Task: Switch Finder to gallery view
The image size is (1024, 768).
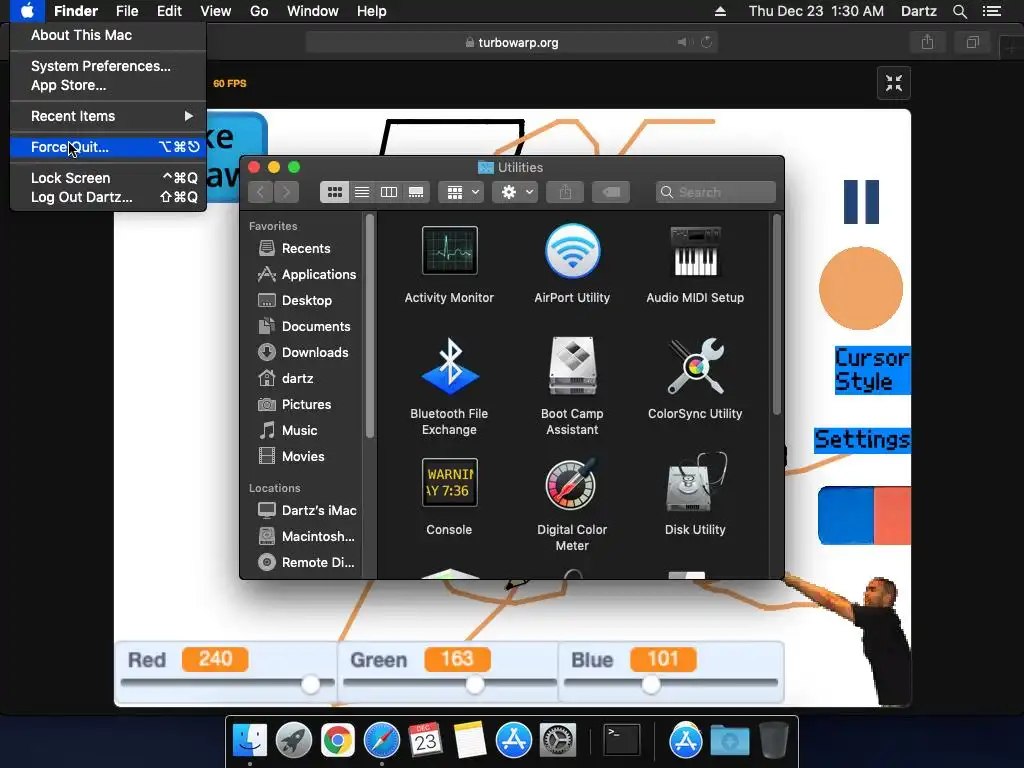Action: point(416,192)
